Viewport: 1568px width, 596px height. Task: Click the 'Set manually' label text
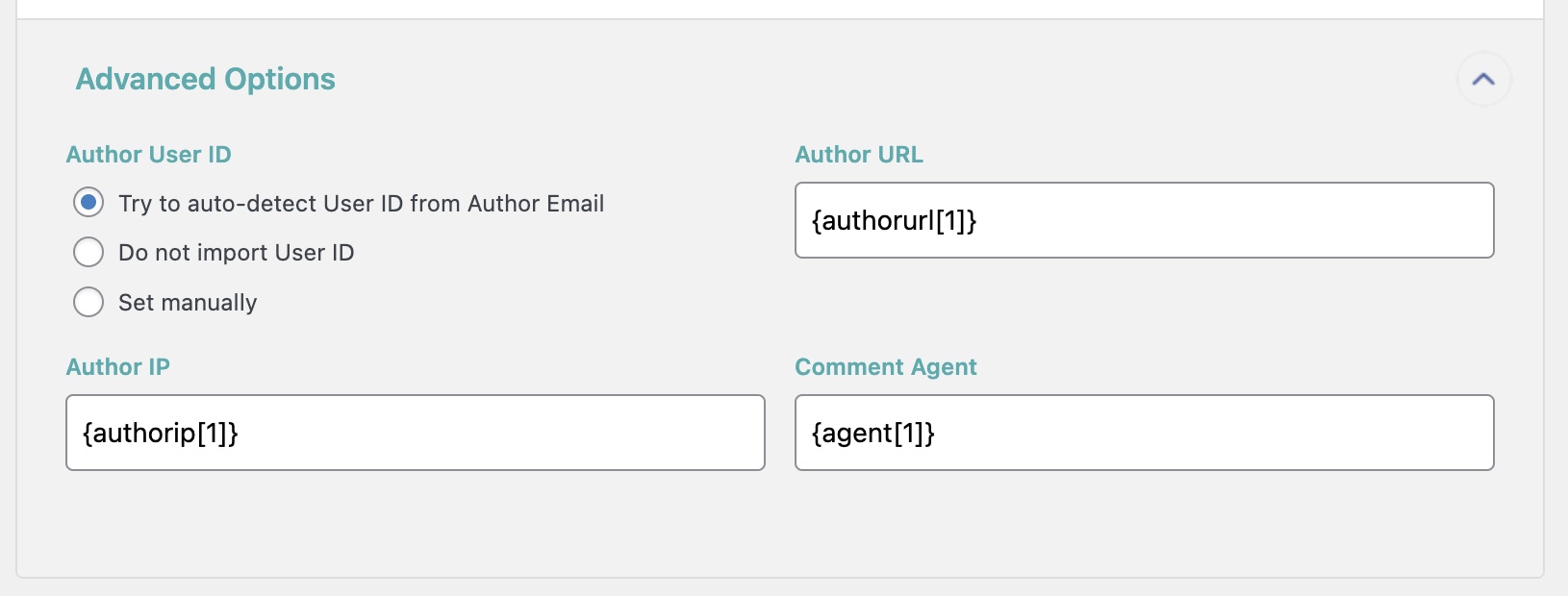[x=188, y=303]
